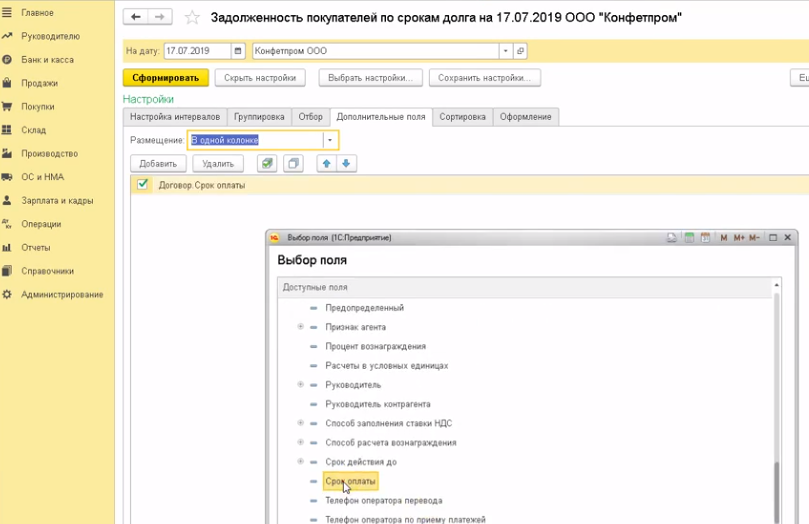This screenshot has height=524, width=809.
Task: Open Банк и касса section in sidebar
Action: coord(39,60)
